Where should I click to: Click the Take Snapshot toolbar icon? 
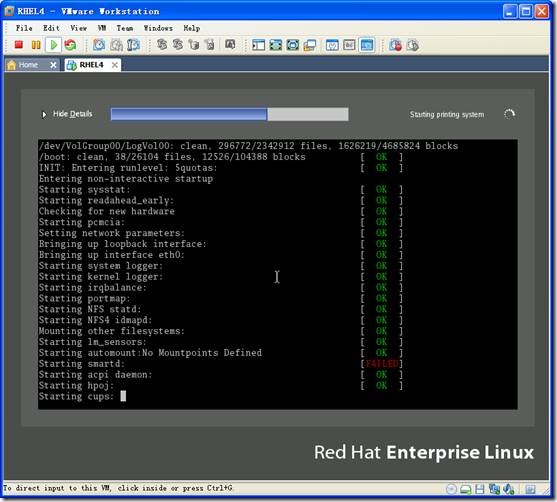click(99, 45)
